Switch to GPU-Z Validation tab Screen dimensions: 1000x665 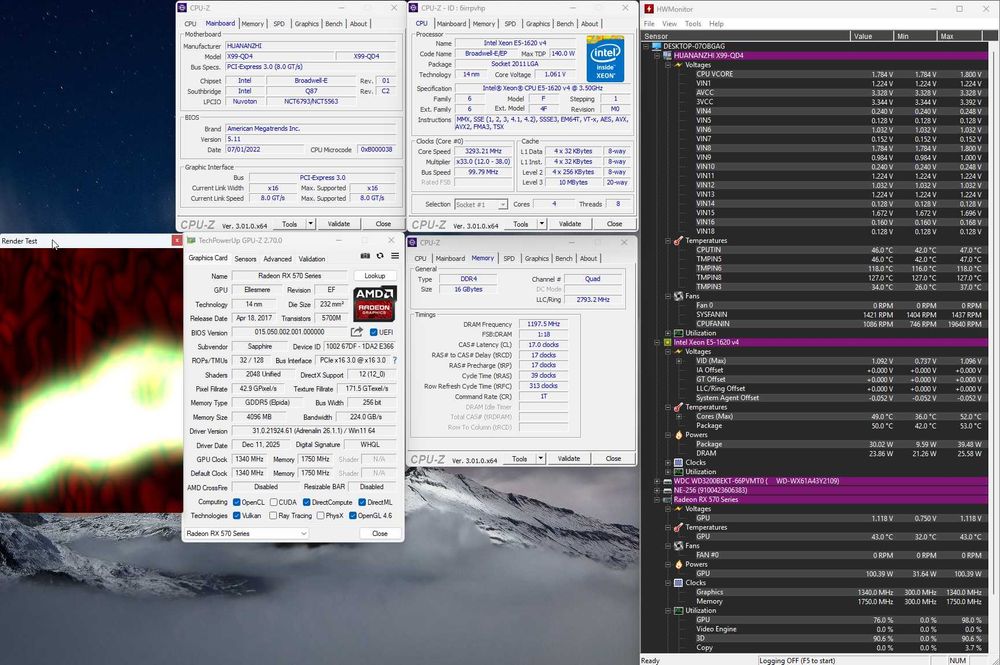tap(312, 259)
